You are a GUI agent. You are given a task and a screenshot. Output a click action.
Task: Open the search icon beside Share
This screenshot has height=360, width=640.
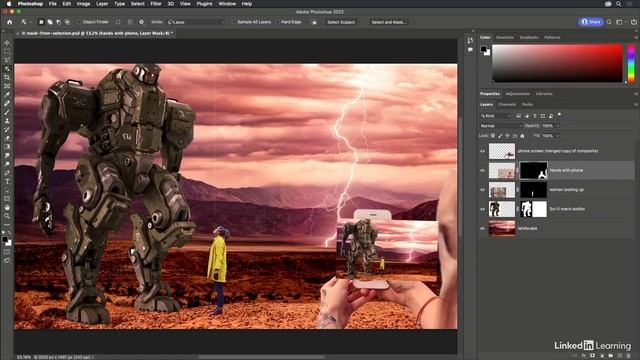(609, 22)
